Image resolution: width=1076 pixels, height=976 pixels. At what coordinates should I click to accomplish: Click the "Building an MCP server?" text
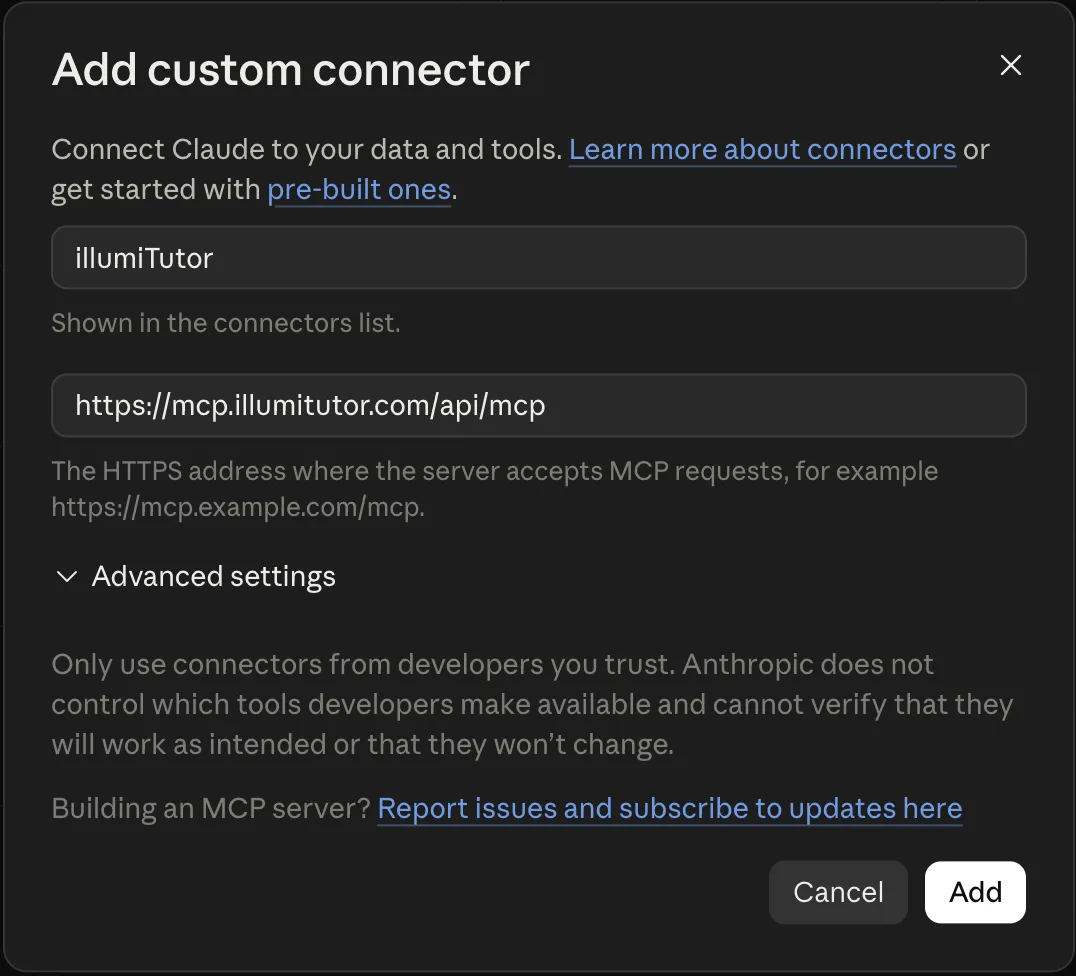(211, 809)
